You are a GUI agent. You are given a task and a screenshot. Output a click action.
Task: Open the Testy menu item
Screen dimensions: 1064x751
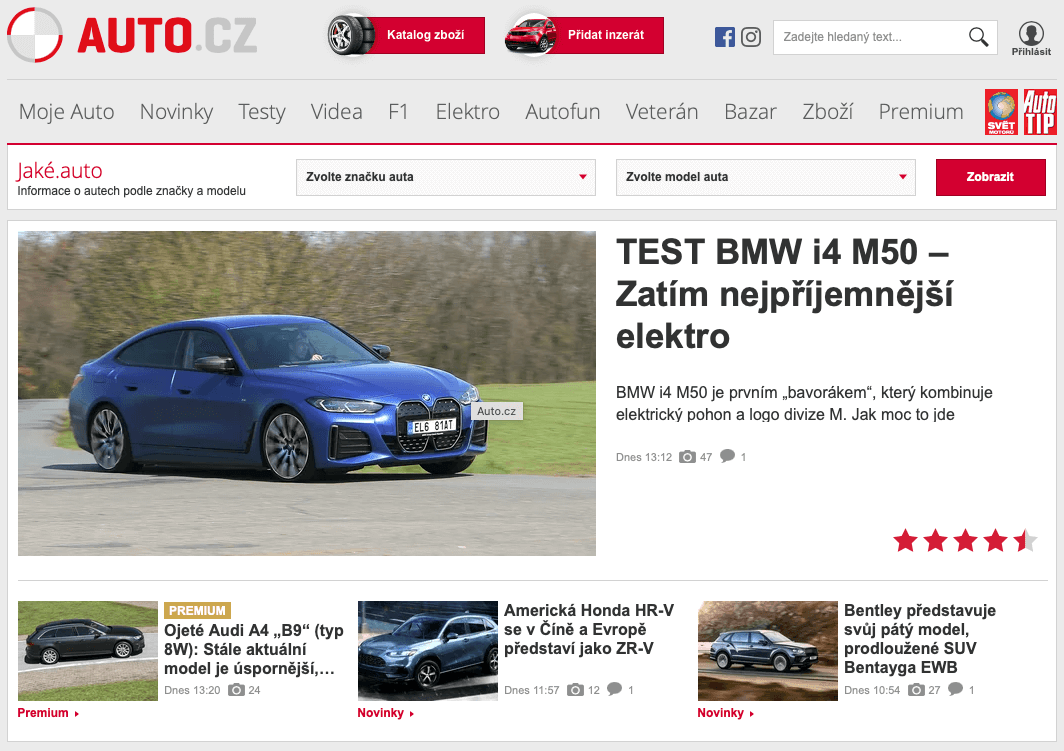coord(262,112)
